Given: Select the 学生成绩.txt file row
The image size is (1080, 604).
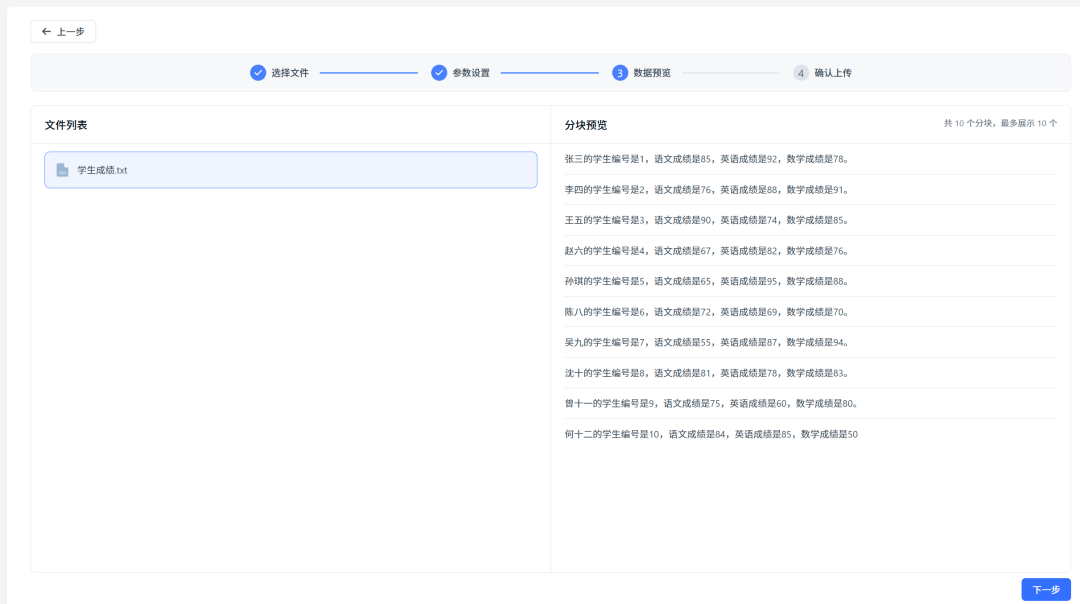Looking at the screenshot, I should 291,170.
